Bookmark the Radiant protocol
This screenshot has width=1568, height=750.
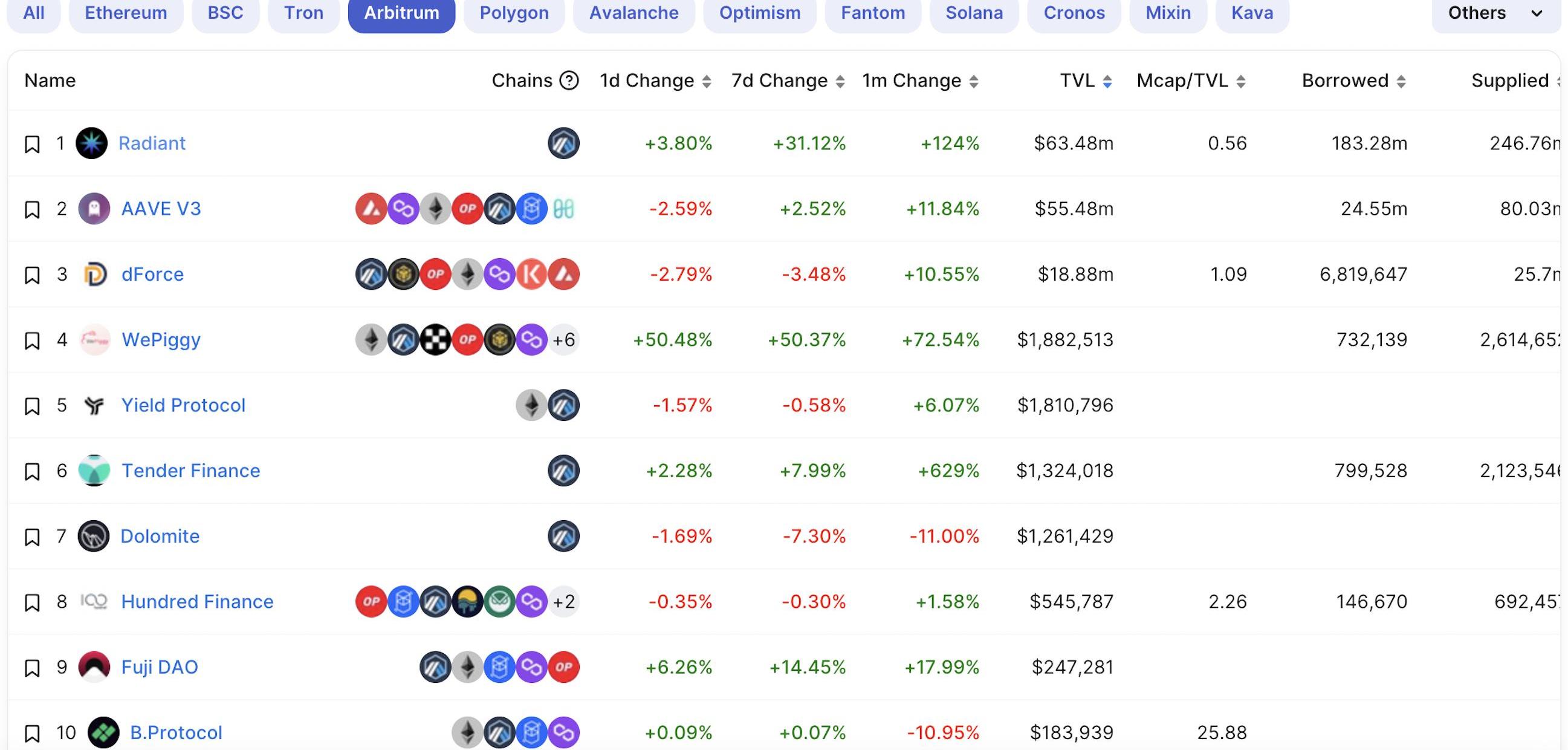[x=32, y=145]
